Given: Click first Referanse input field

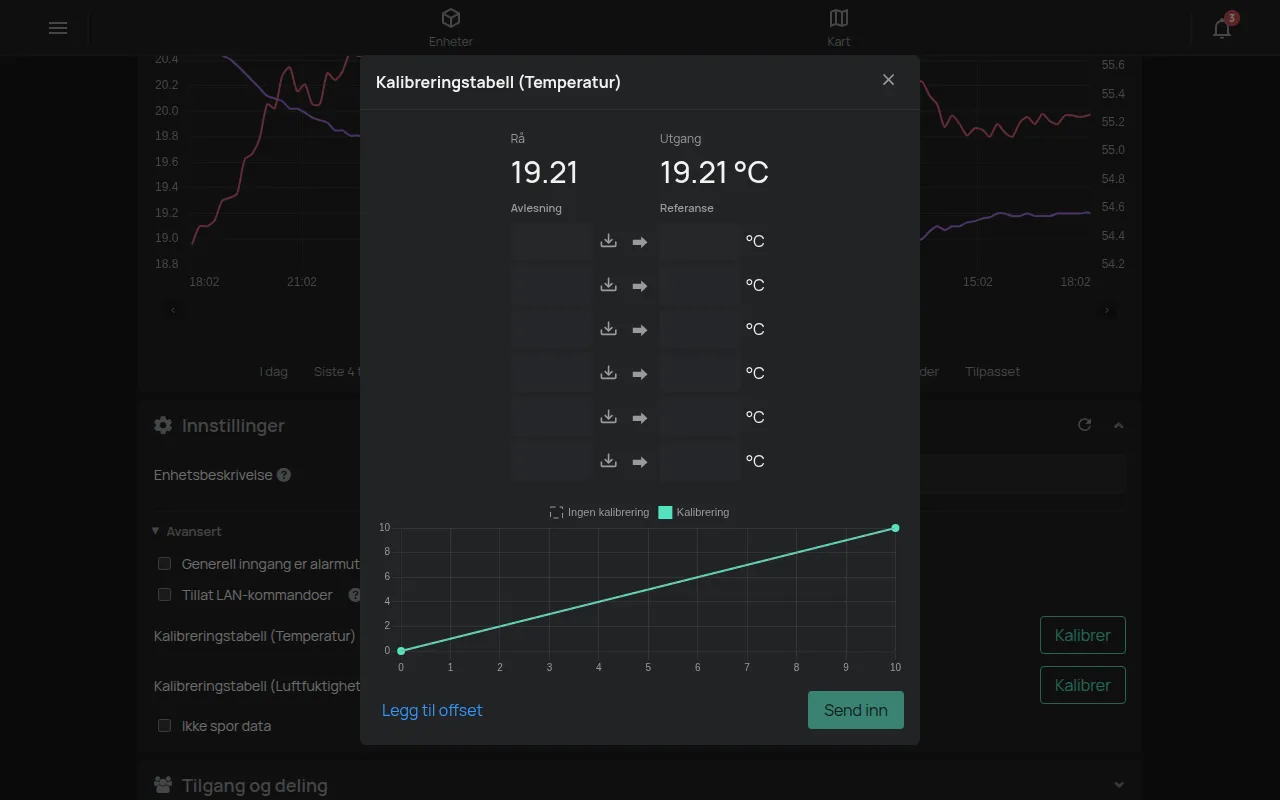Looking at the screenshot, I should pyautogui.click(x=699, y=241).
